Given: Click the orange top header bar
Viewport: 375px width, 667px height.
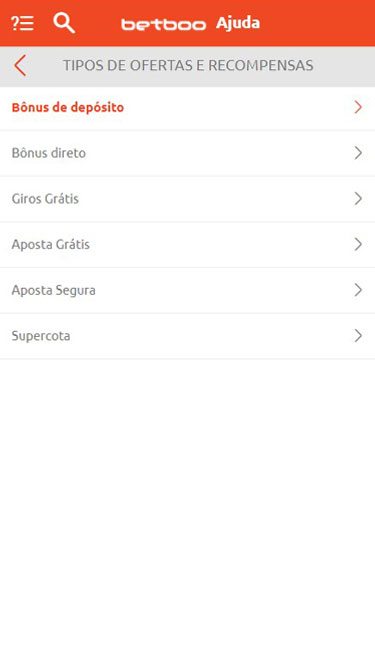Looking at the screenshot, I should coord(188,23).
